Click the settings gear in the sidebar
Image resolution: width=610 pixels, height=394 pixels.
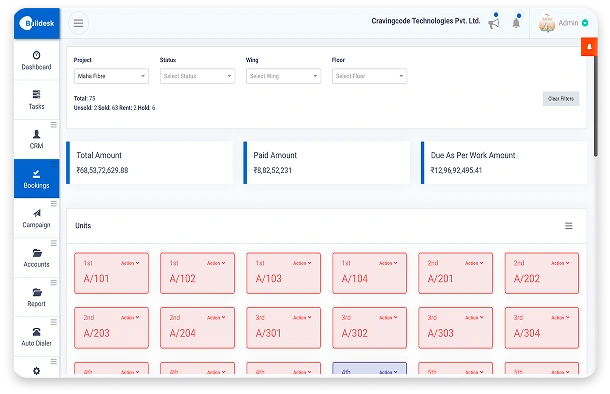click(36, 371)
